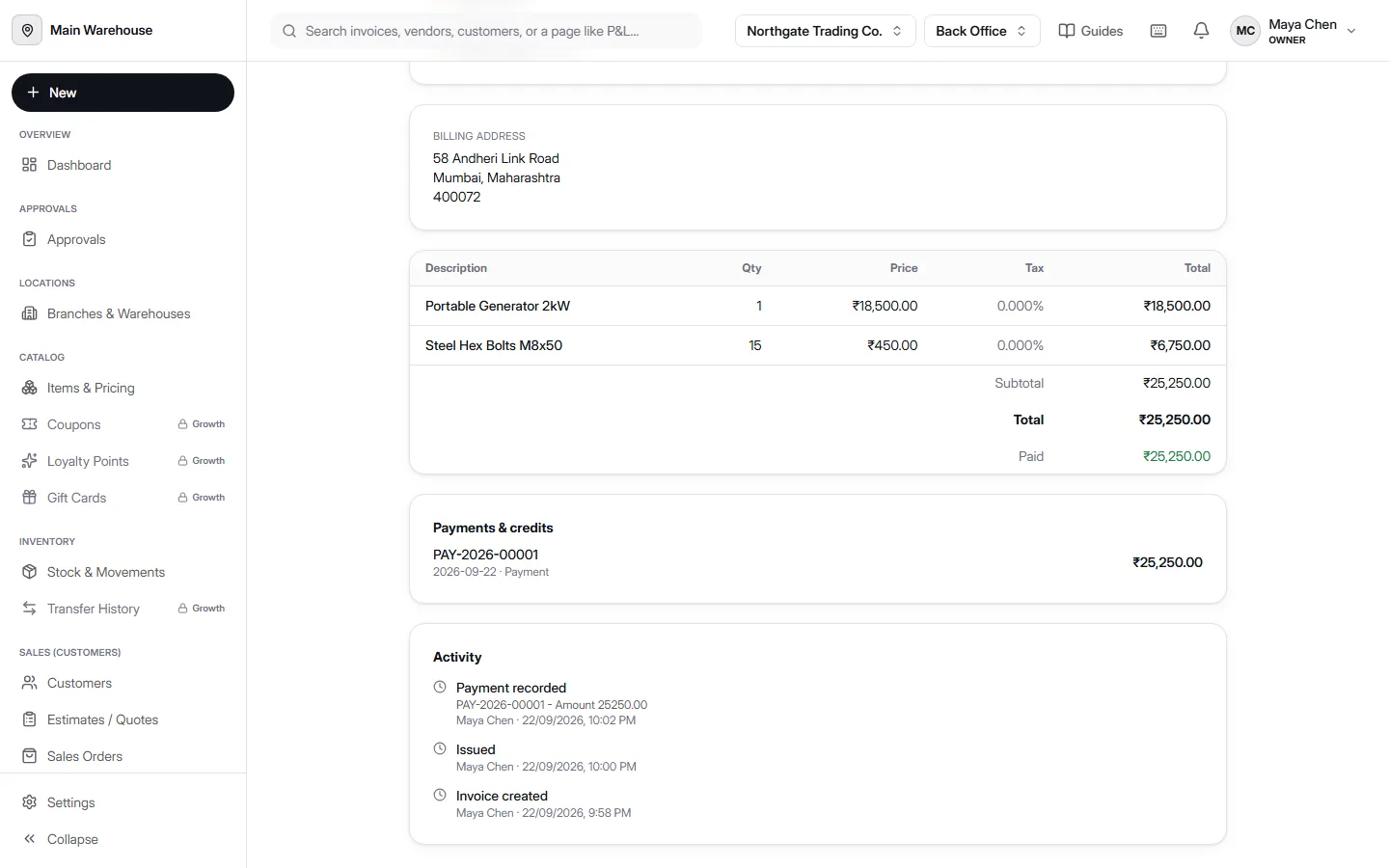Click the search magnifier icon

click(x=289, y=31)
